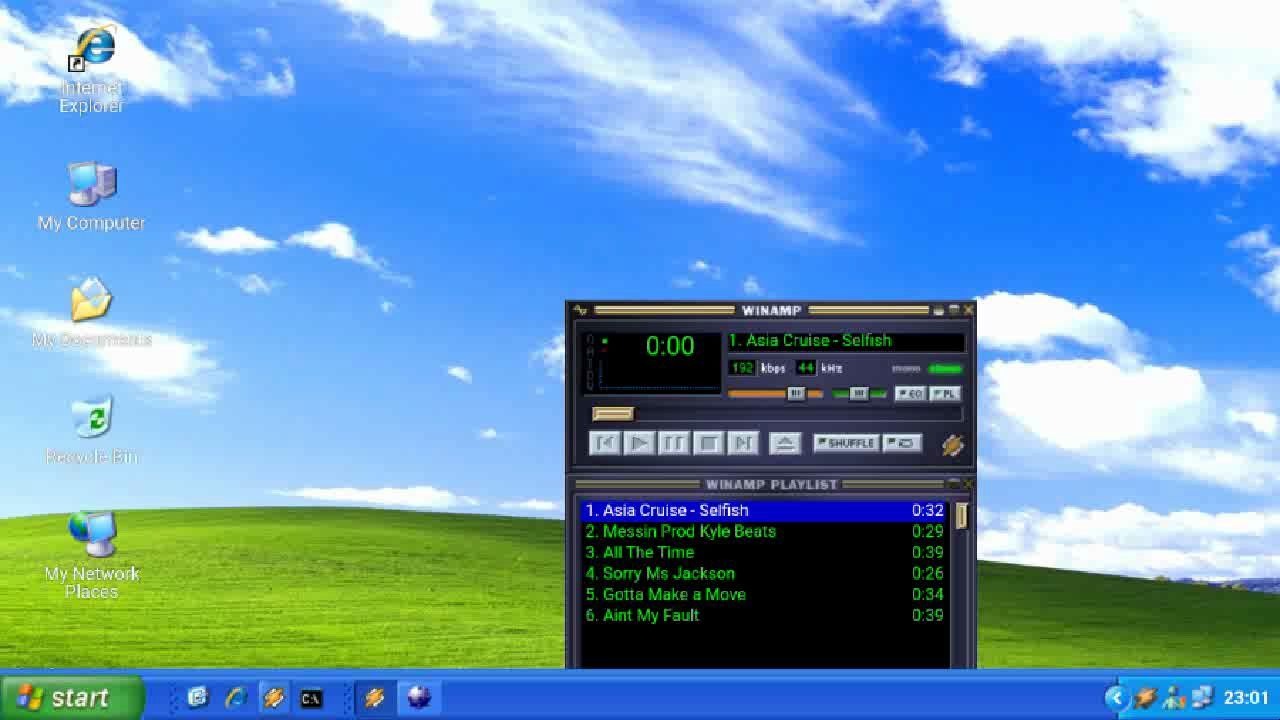Select playlist entry Sorry Ms Jackson
This screenshot has width=1280, height=720.
point(764,573)
